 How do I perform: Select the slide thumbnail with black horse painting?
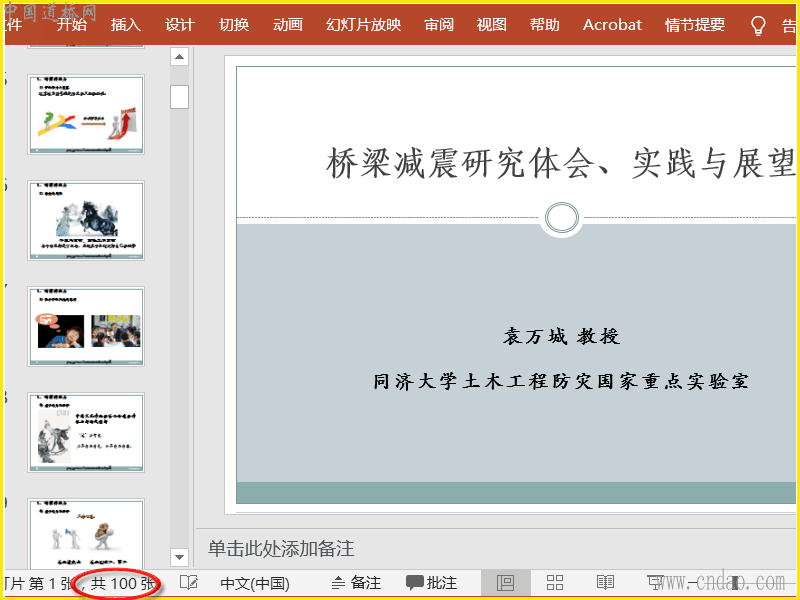point(86,220)
